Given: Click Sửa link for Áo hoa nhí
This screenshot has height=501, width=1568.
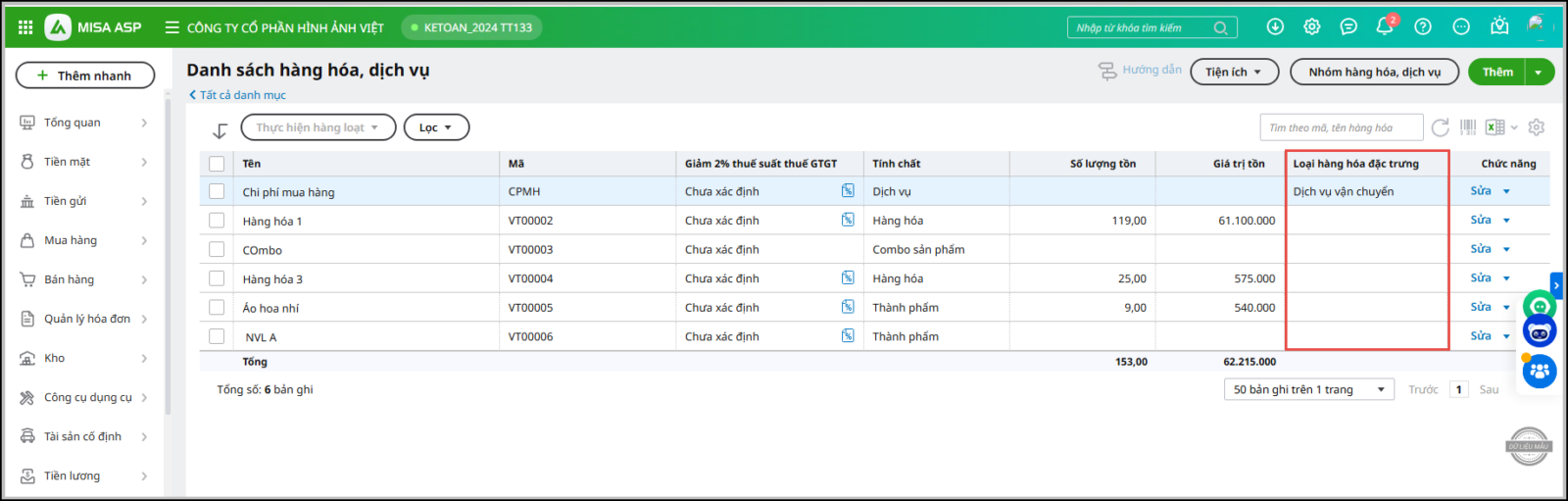Looking at the screenshot, I should point(1480,307).
